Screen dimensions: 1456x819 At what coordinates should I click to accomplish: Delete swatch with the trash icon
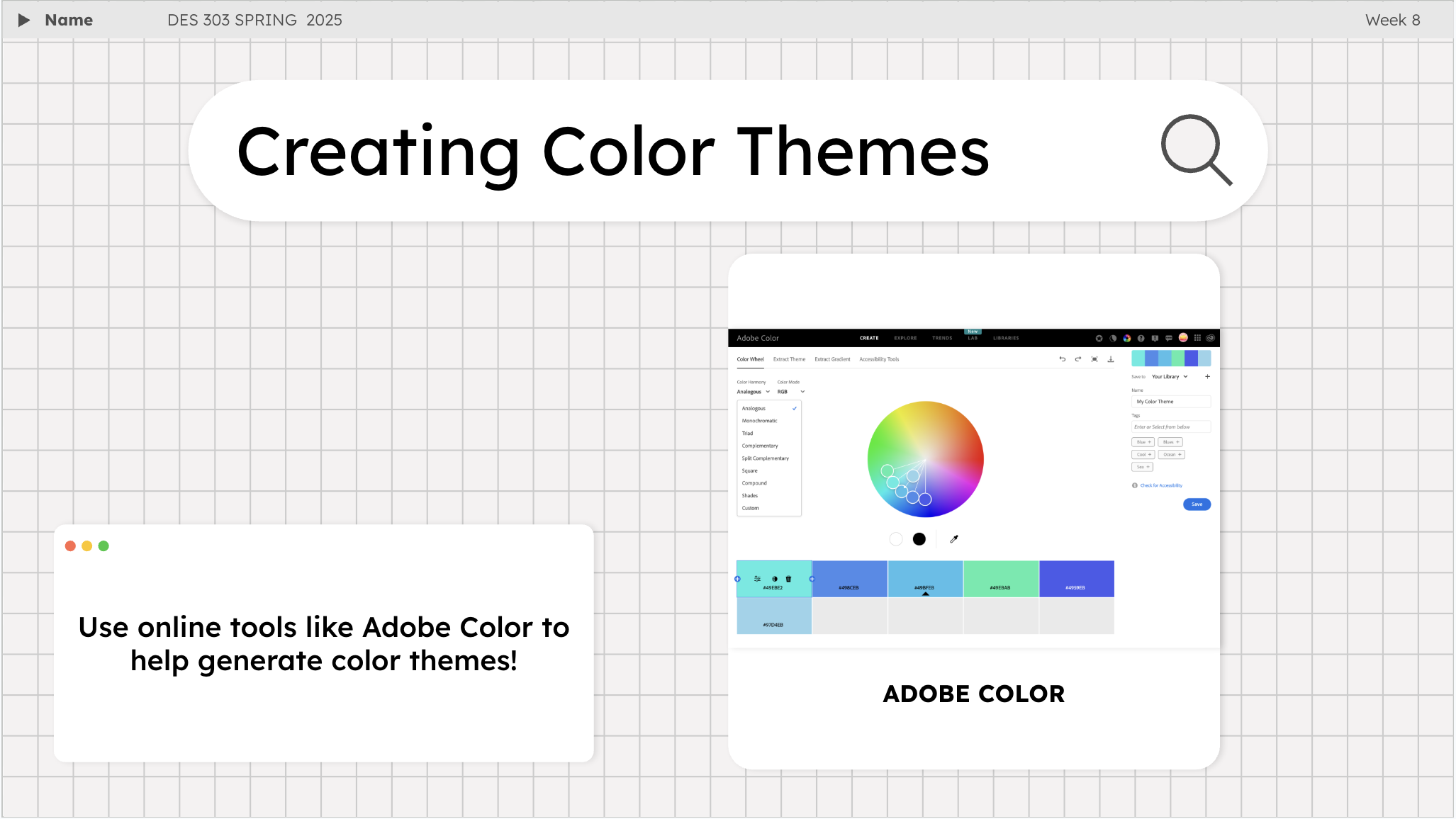(788, 579)
